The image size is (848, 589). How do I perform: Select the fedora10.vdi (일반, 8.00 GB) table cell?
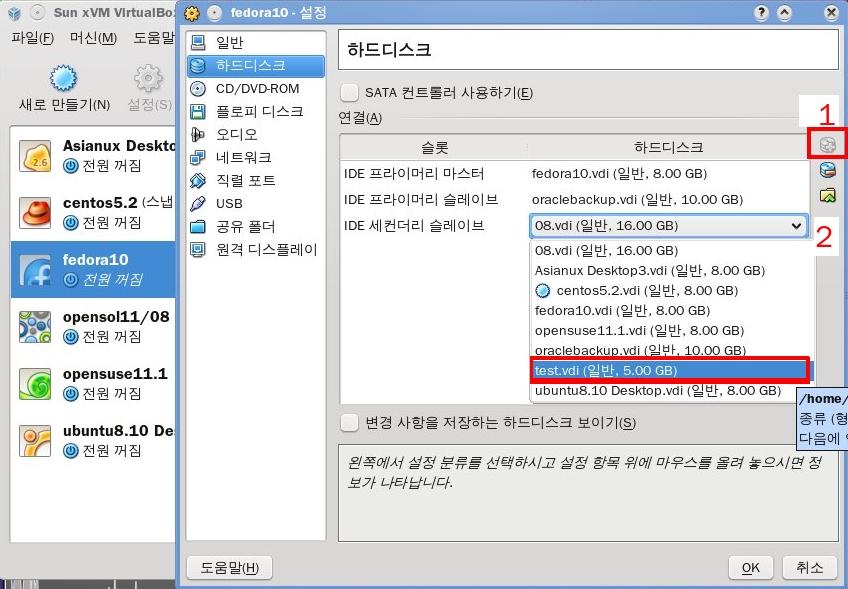point(668,174)
